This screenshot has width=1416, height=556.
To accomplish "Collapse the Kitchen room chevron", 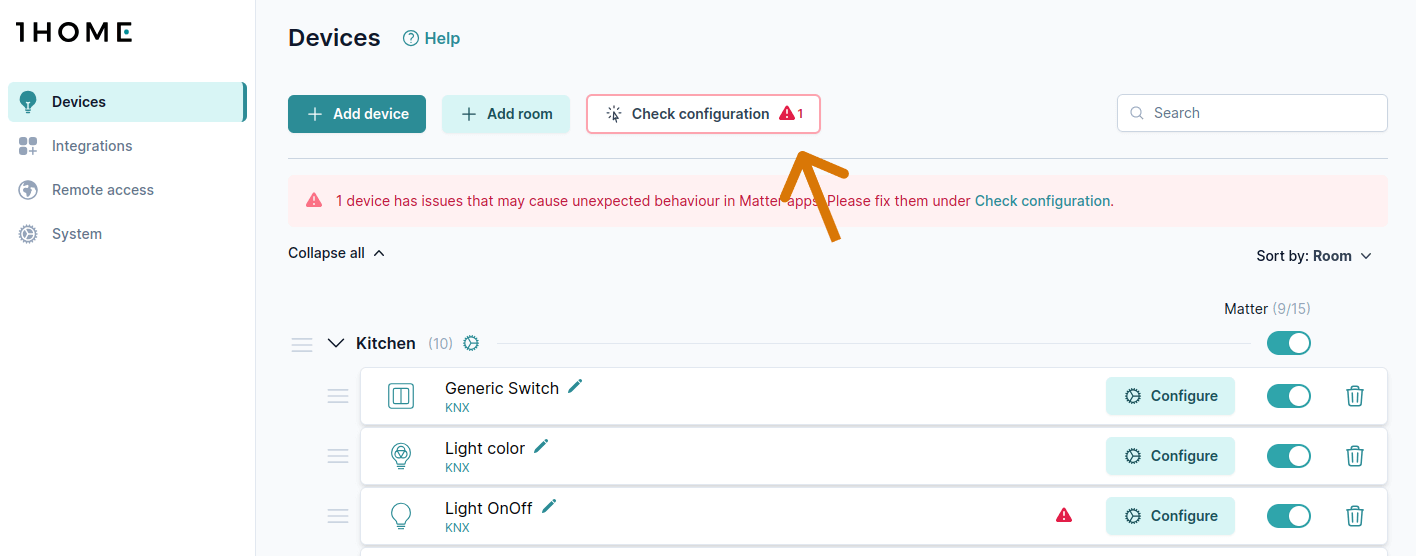I will click(x=335, y=343).
